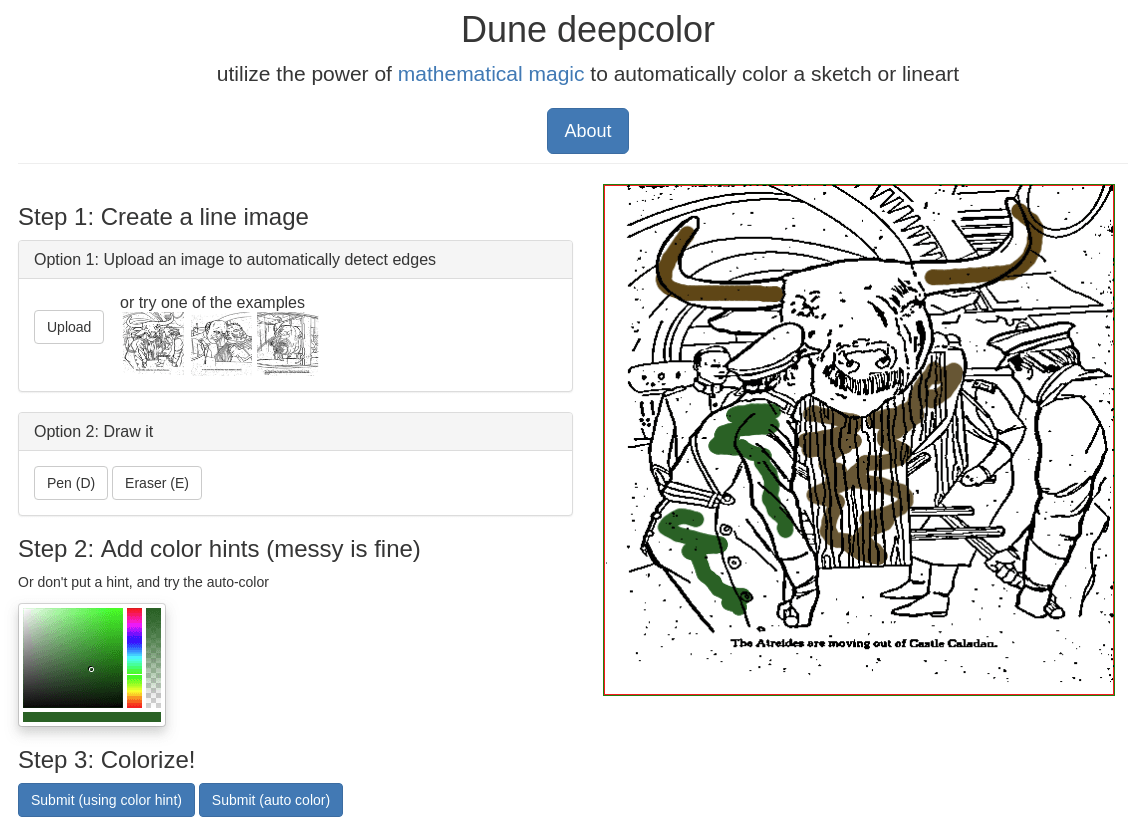Submit the sketch for auto coloring

tap(271, 799)
